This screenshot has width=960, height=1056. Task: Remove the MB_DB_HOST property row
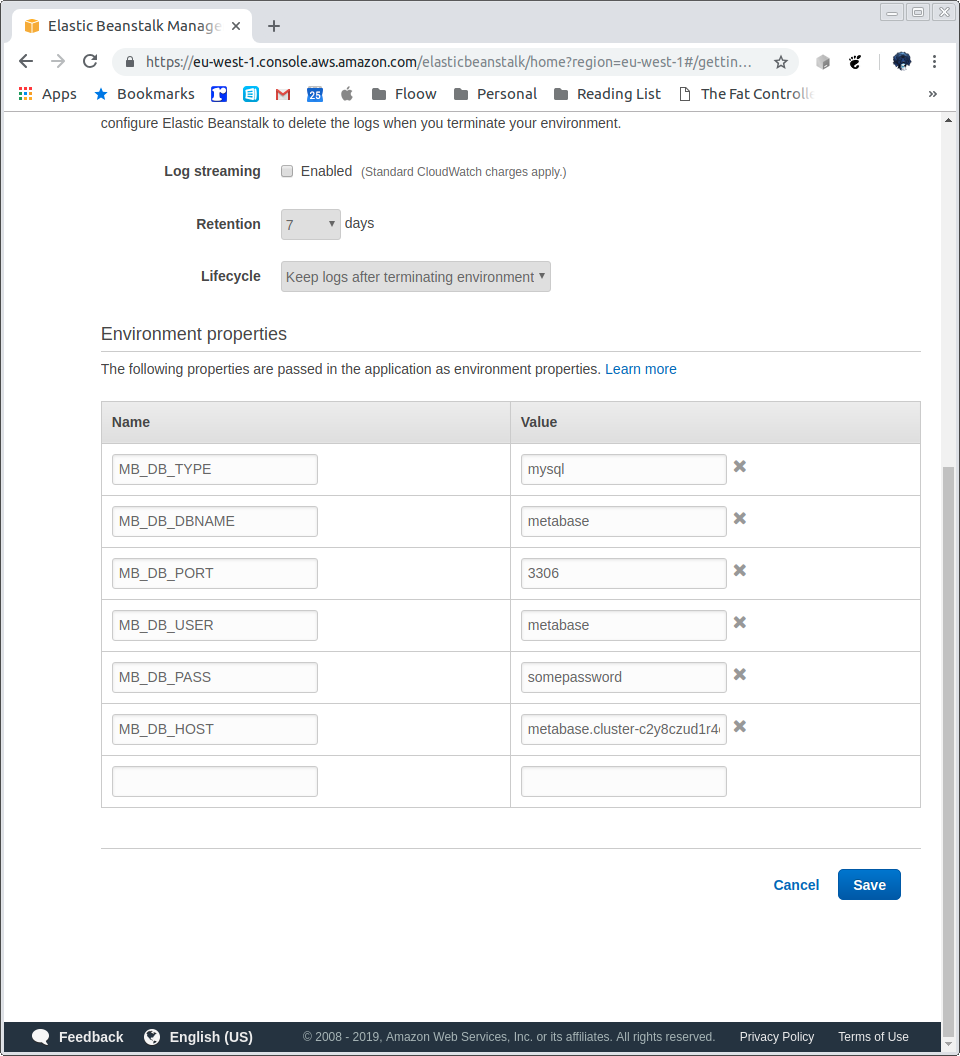pyautogui.click(x=740, y=727)
